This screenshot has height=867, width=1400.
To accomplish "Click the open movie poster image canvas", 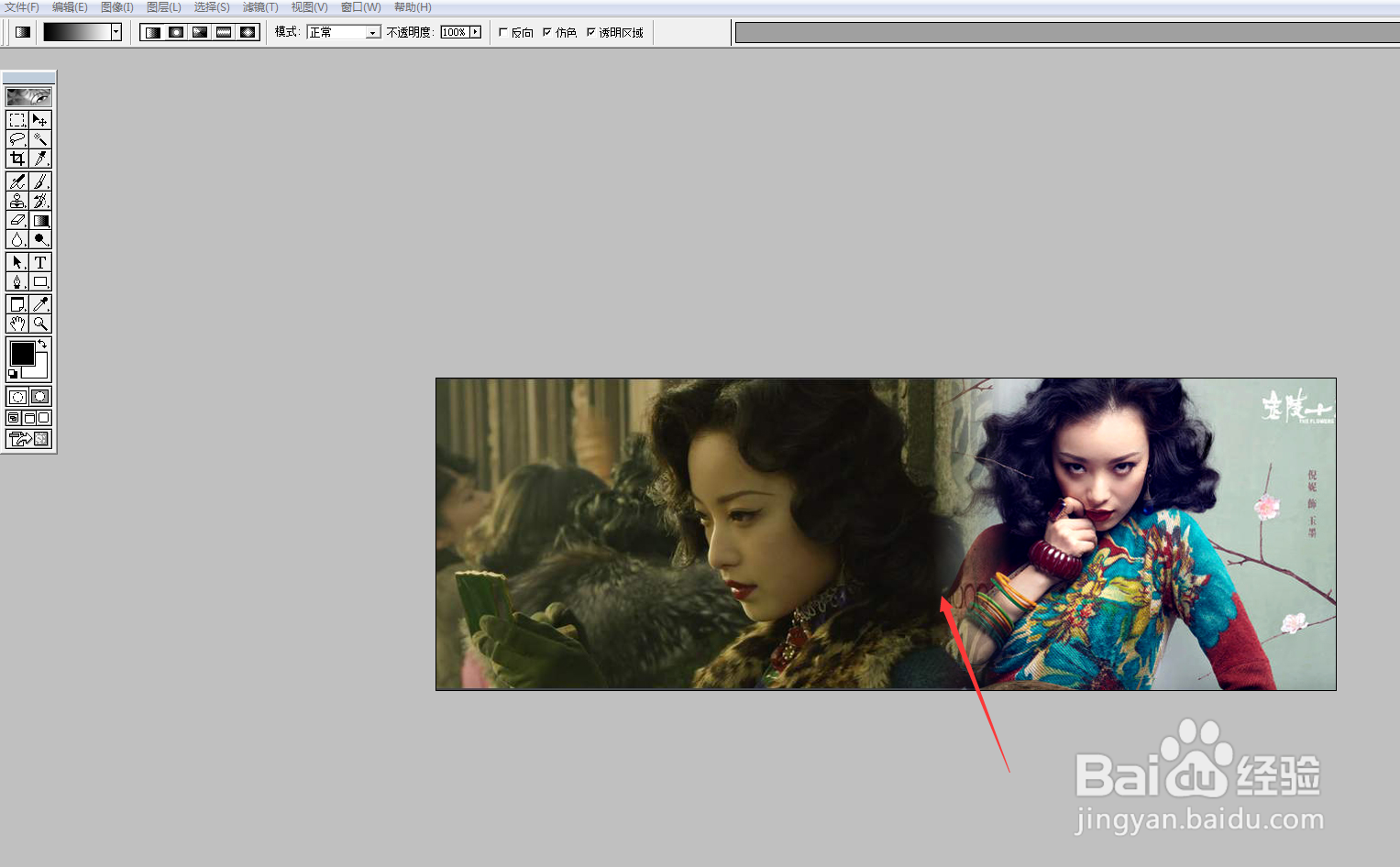I will [x=886, y=534].
